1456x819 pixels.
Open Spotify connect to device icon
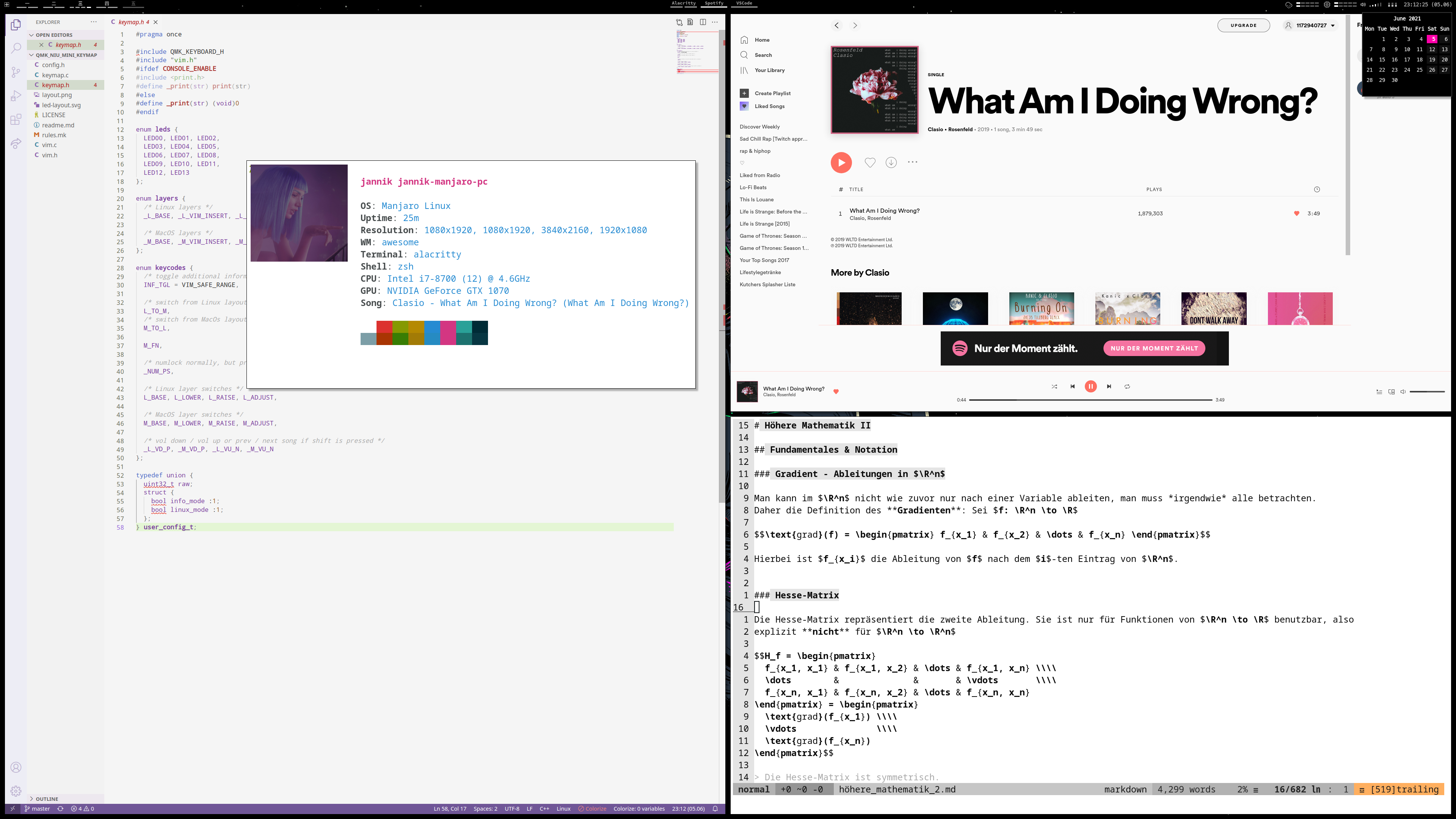[1392, 392]
